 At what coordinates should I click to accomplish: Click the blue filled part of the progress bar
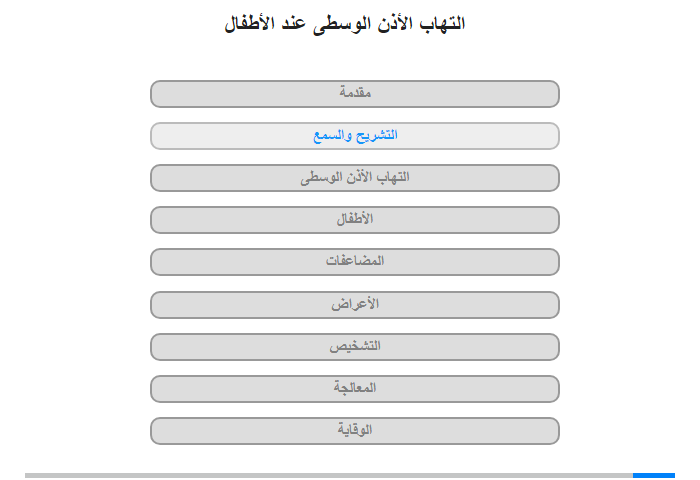coord(654,476)
